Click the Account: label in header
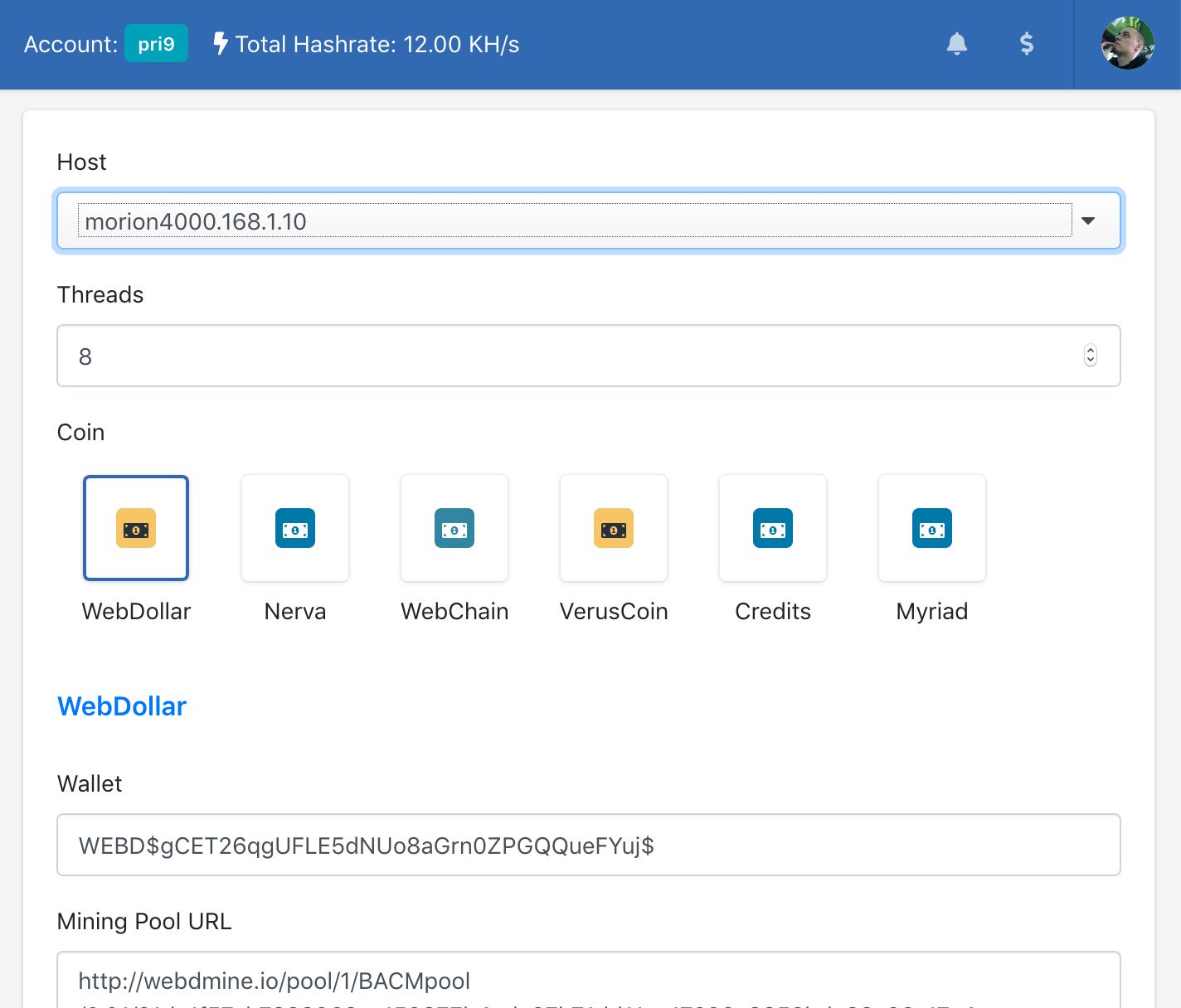Screen dimensions: 1181x1008 [71, 44]
